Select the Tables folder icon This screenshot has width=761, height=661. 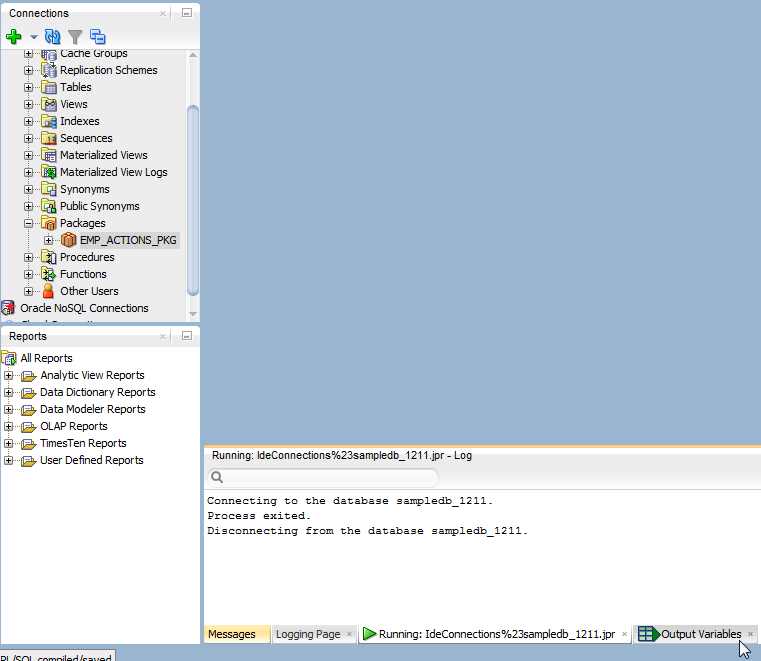tap(49, 87)
